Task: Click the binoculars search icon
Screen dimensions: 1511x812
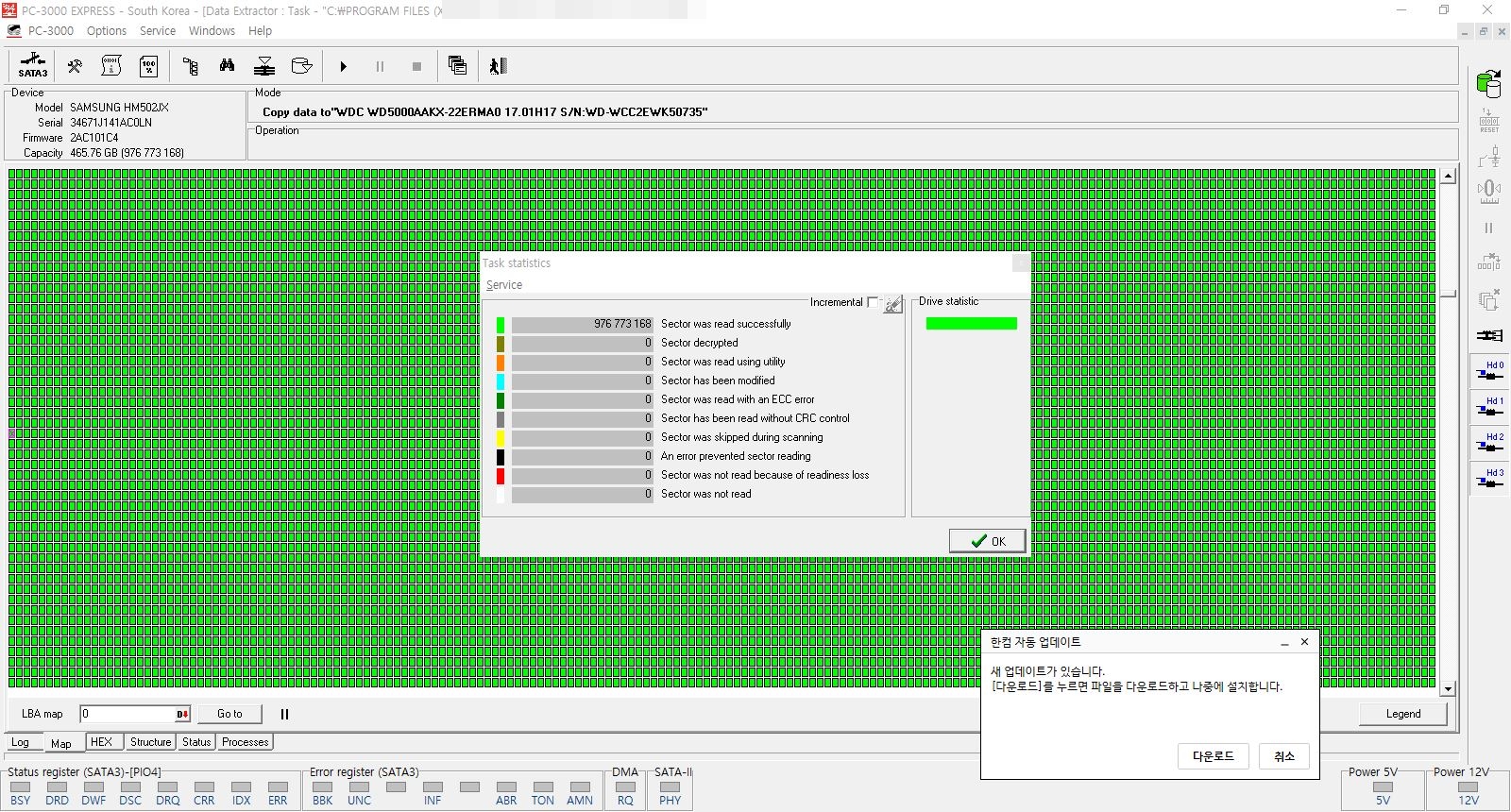Action: click(x=227, y=66)
